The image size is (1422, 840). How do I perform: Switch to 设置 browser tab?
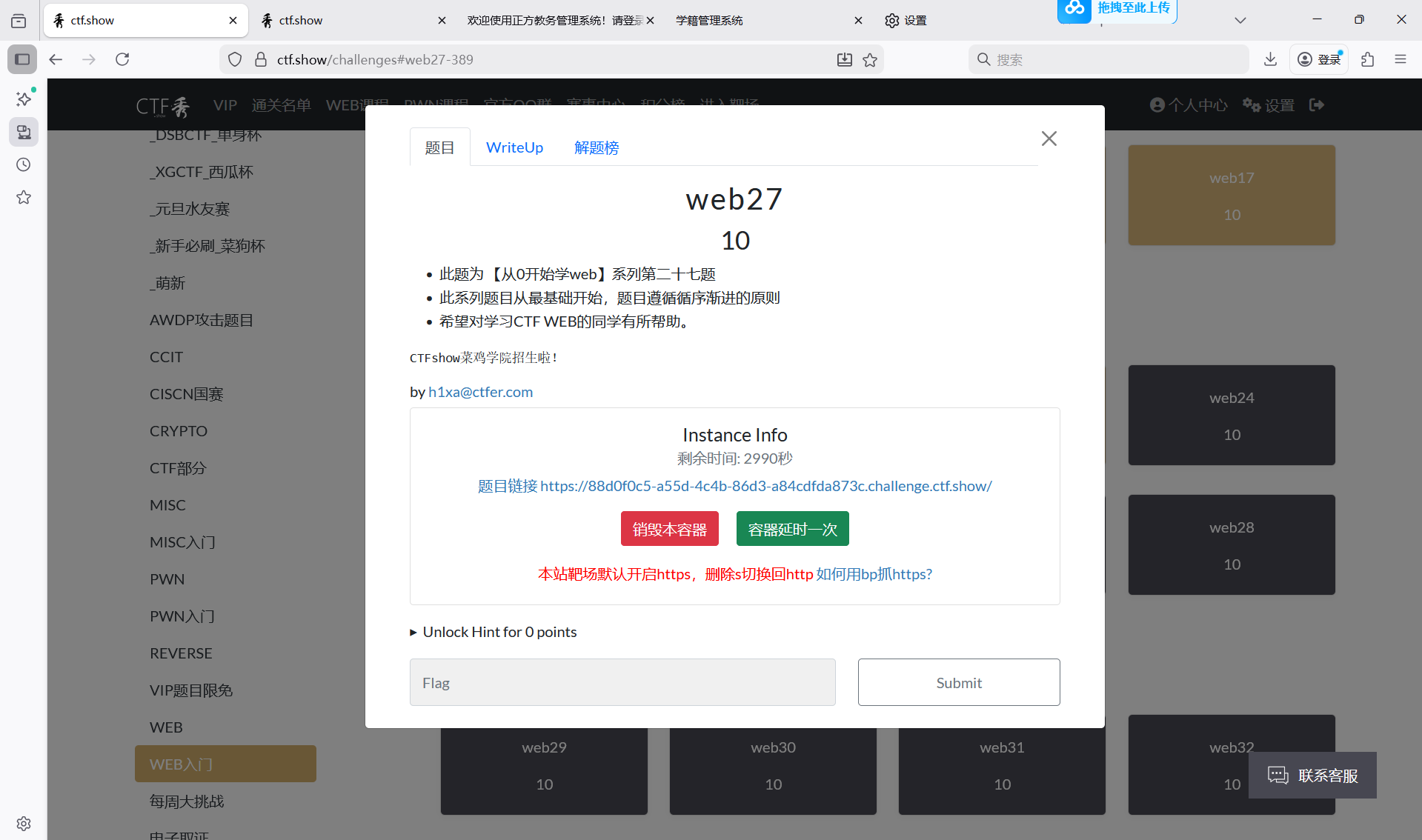pos(906,21)
